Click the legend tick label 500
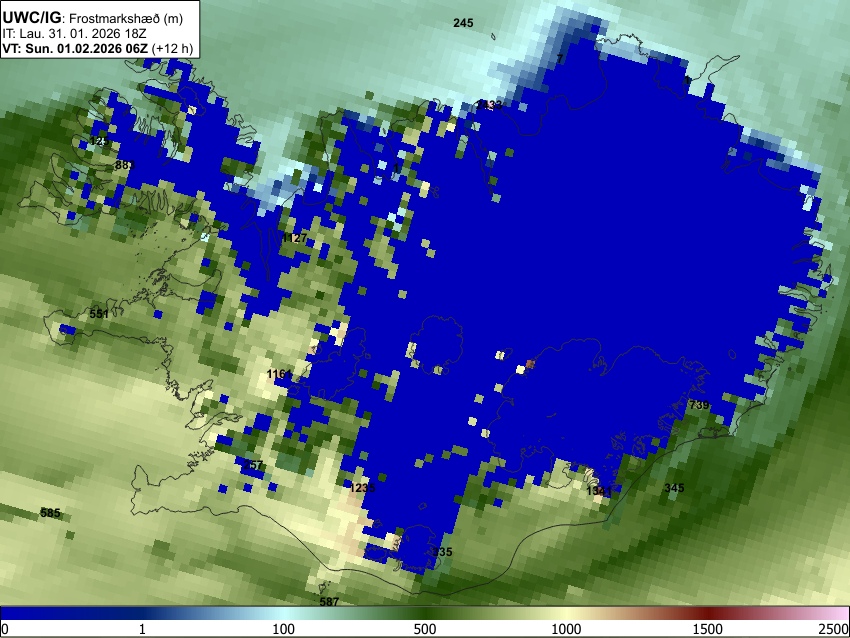This screenshot has width=850, height=638. click(424, 629)
